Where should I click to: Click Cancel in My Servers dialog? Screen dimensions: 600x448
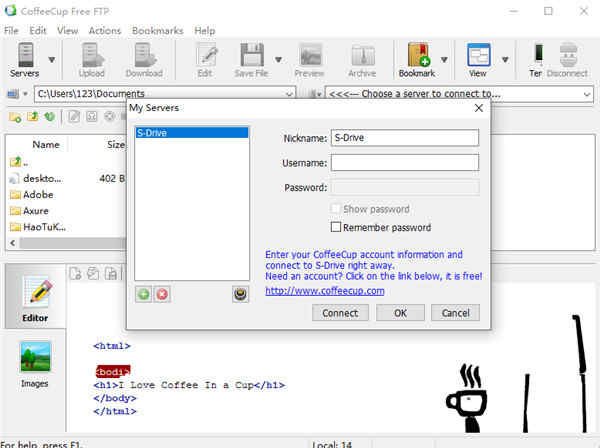(455, 313)
